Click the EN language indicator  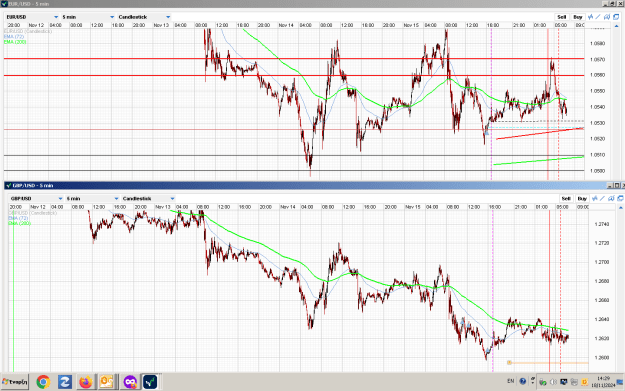511,381
